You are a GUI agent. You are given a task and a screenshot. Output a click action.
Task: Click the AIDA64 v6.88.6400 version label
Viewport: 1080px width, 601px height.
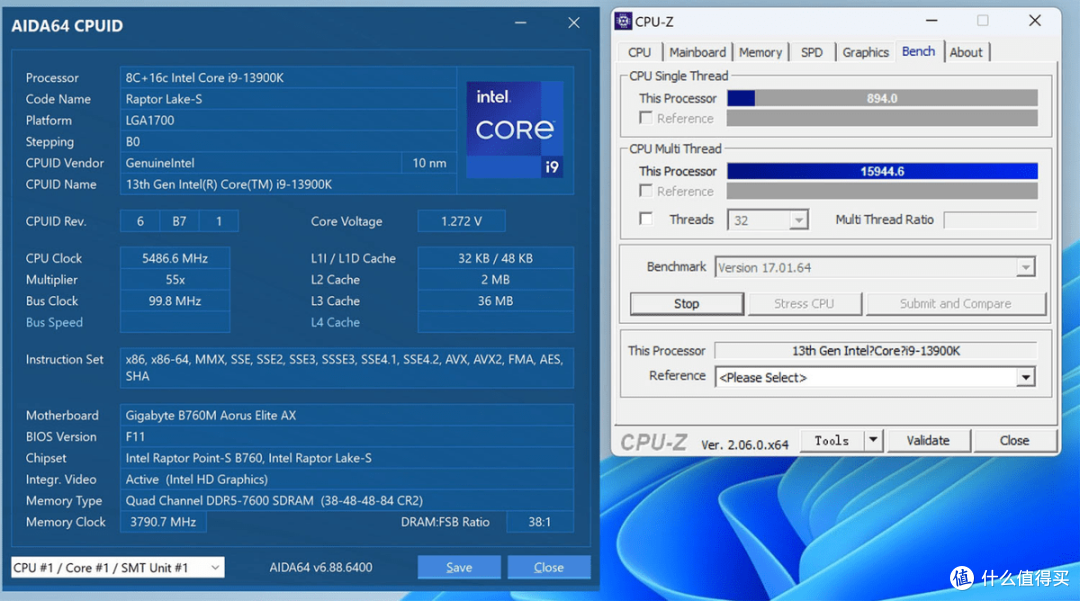[321, 567]
